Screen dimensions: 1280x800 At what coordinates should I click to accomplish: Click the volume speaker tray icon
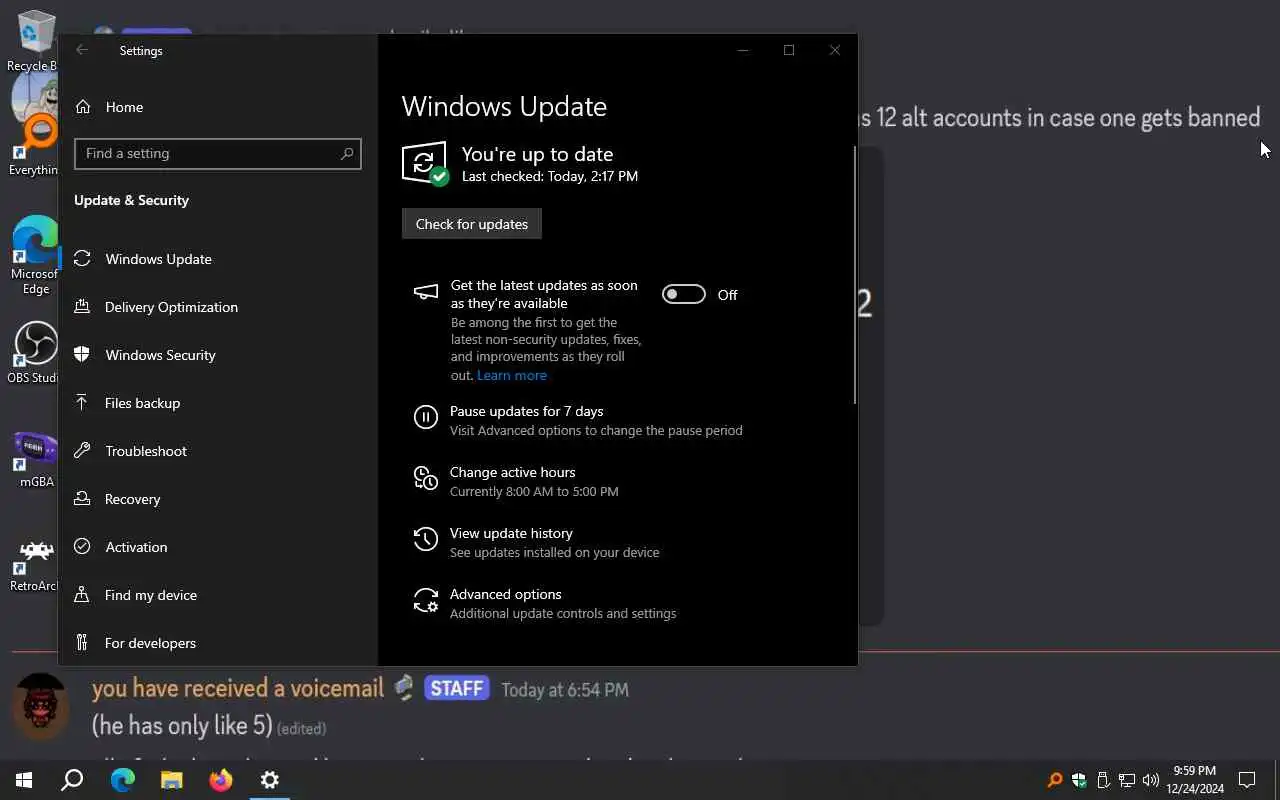click(x=1151, y=780)
